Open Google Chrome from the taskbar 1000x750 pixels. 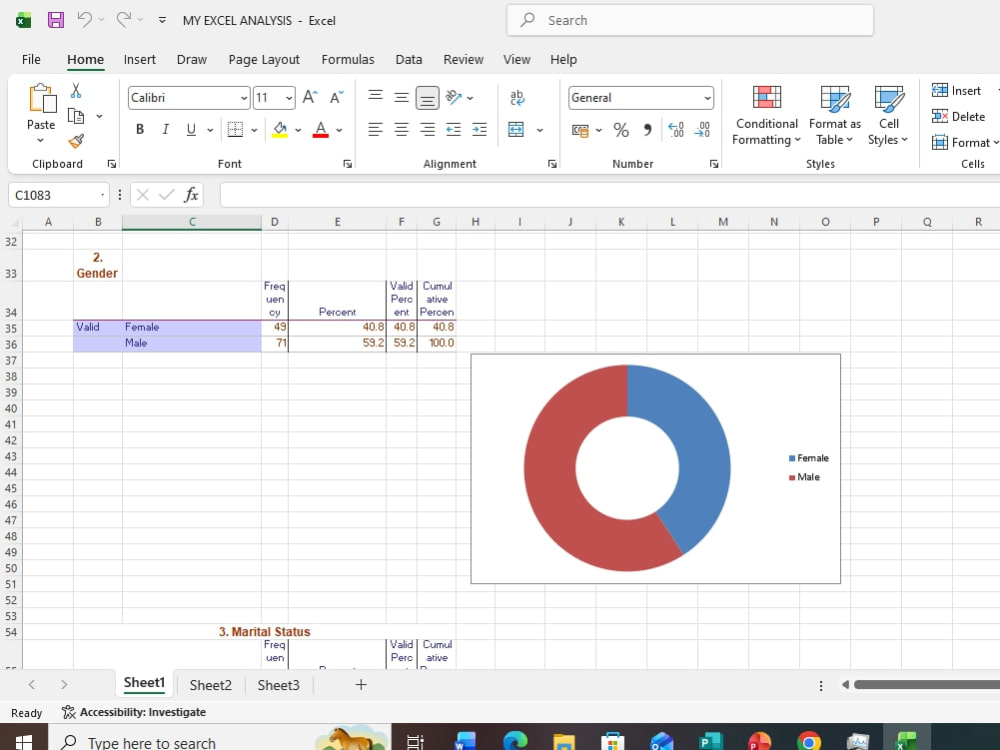click(x=808, y=740)
